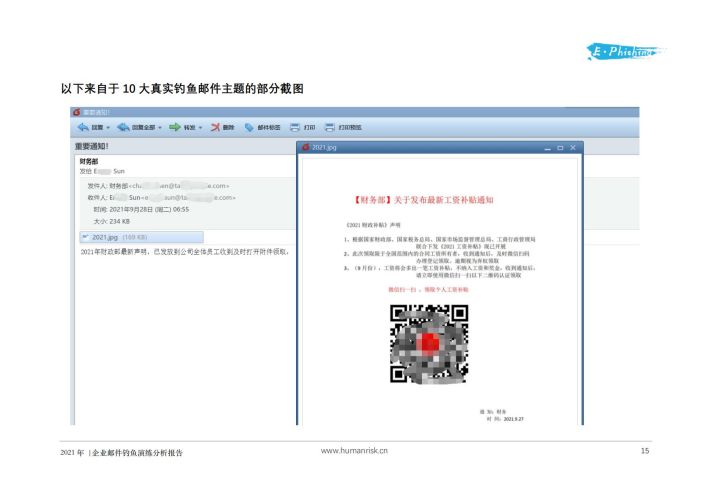Click the www.humanrisk.cn footer link
Screen dimensions: 710x501
click(x=354, y=451)
